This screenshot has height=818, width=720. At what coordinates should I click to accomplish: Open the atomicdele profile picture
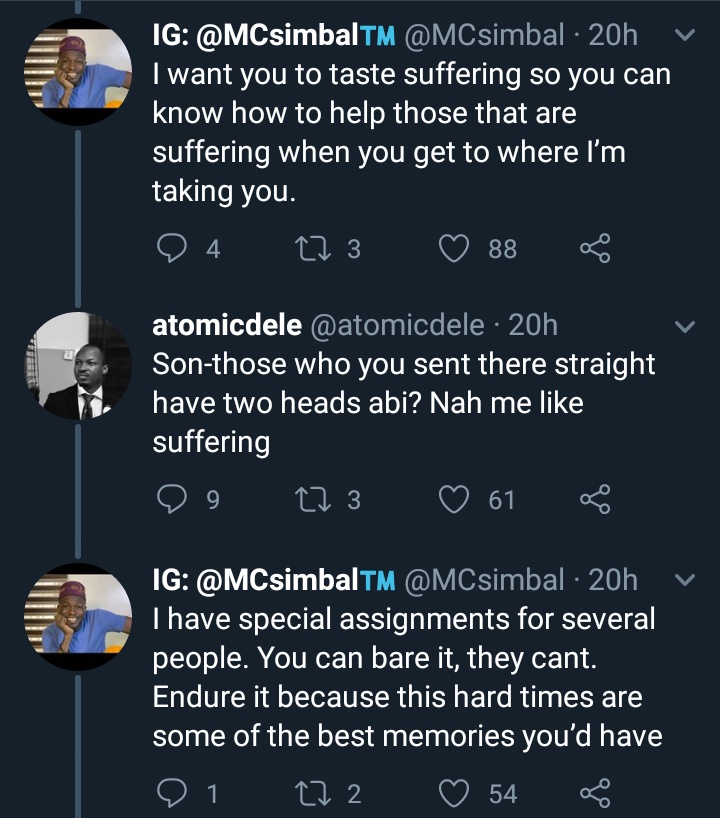point(78,366)
